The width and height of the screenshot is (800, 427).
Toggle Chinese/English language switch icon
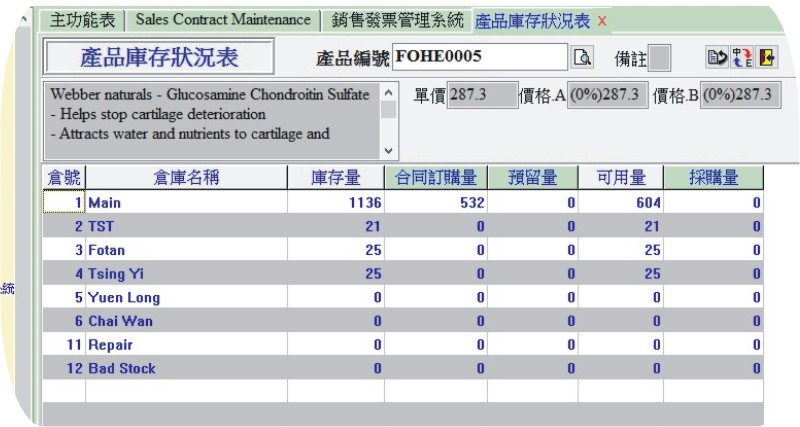(x=741, y=58)
